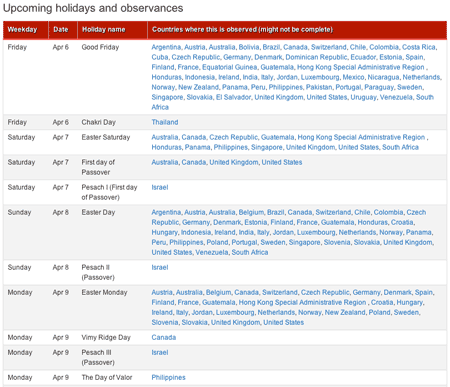Click South Africa in Easter Saturday row
This screenshot has width=450, height=387.
400,147
